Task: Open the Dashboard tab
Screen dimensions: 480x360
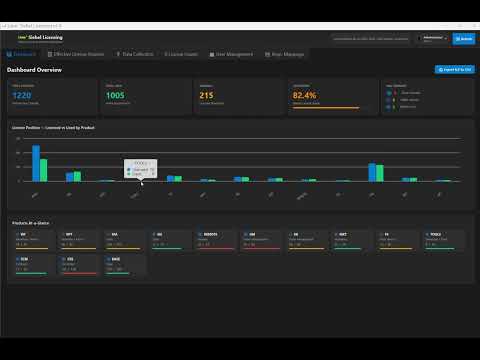Action: [x=21, y=54]
